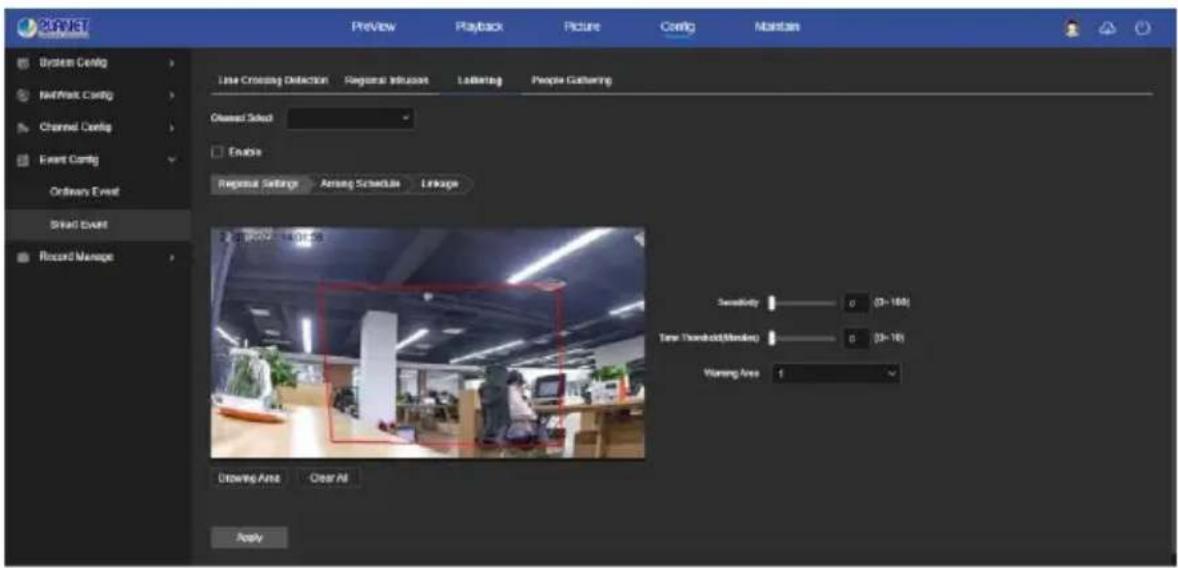Click the power logout icon

click(x=1143, y=28)
